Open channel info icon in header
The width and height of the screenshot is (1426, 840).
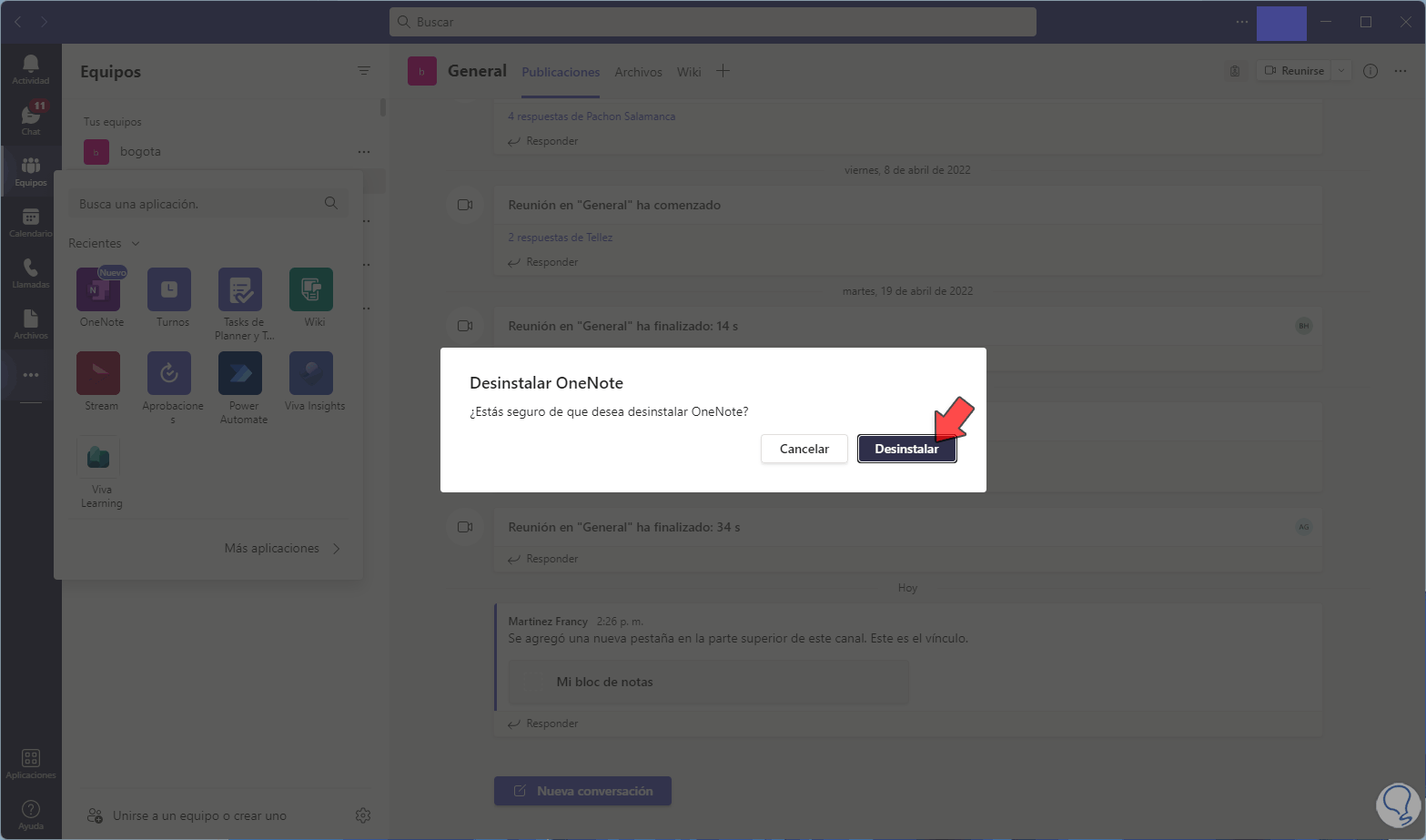pyautogui.click(x=1370, y=71)
